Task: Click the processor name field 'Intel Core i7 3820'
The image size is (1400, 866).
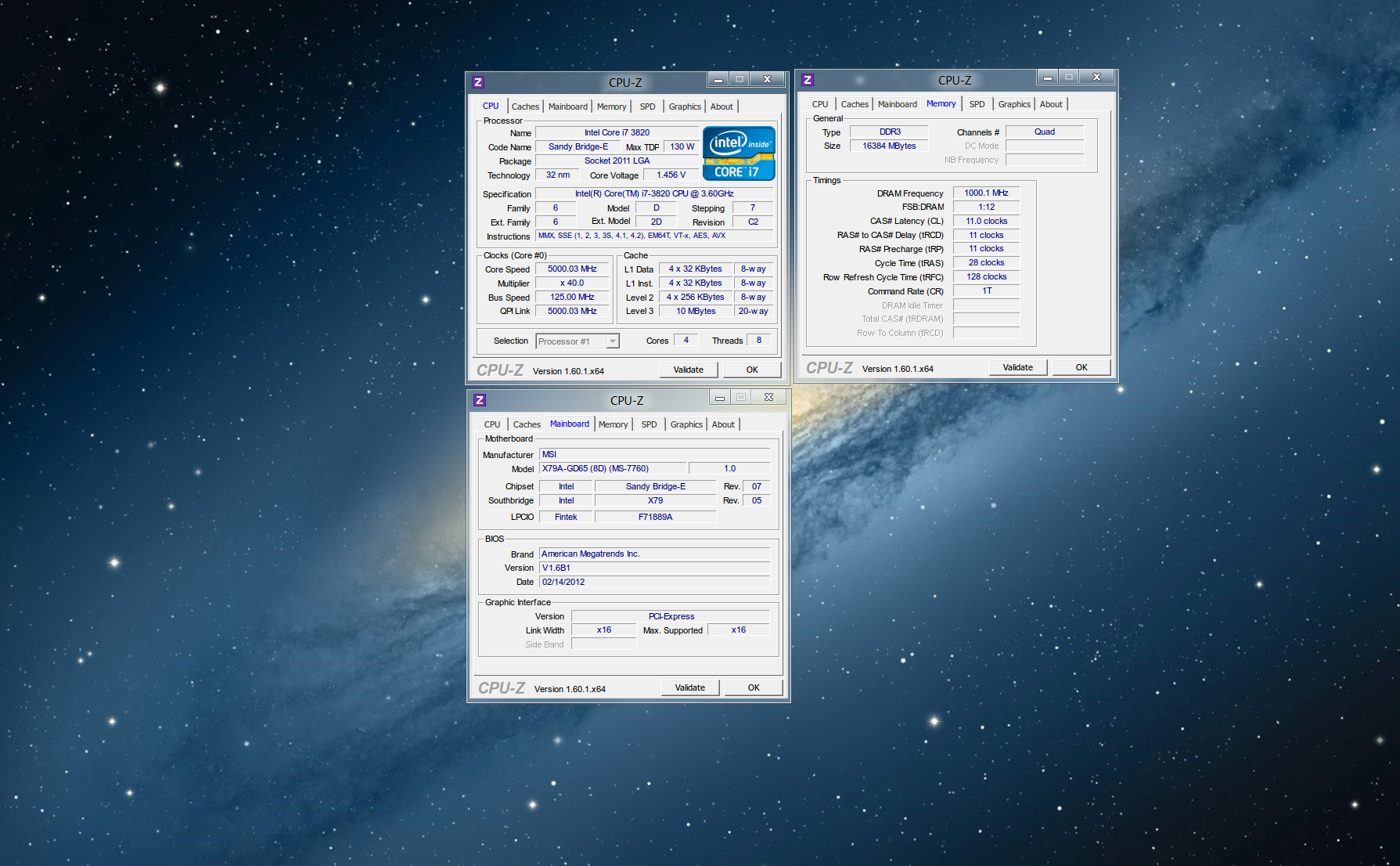Action: (617, 132)
